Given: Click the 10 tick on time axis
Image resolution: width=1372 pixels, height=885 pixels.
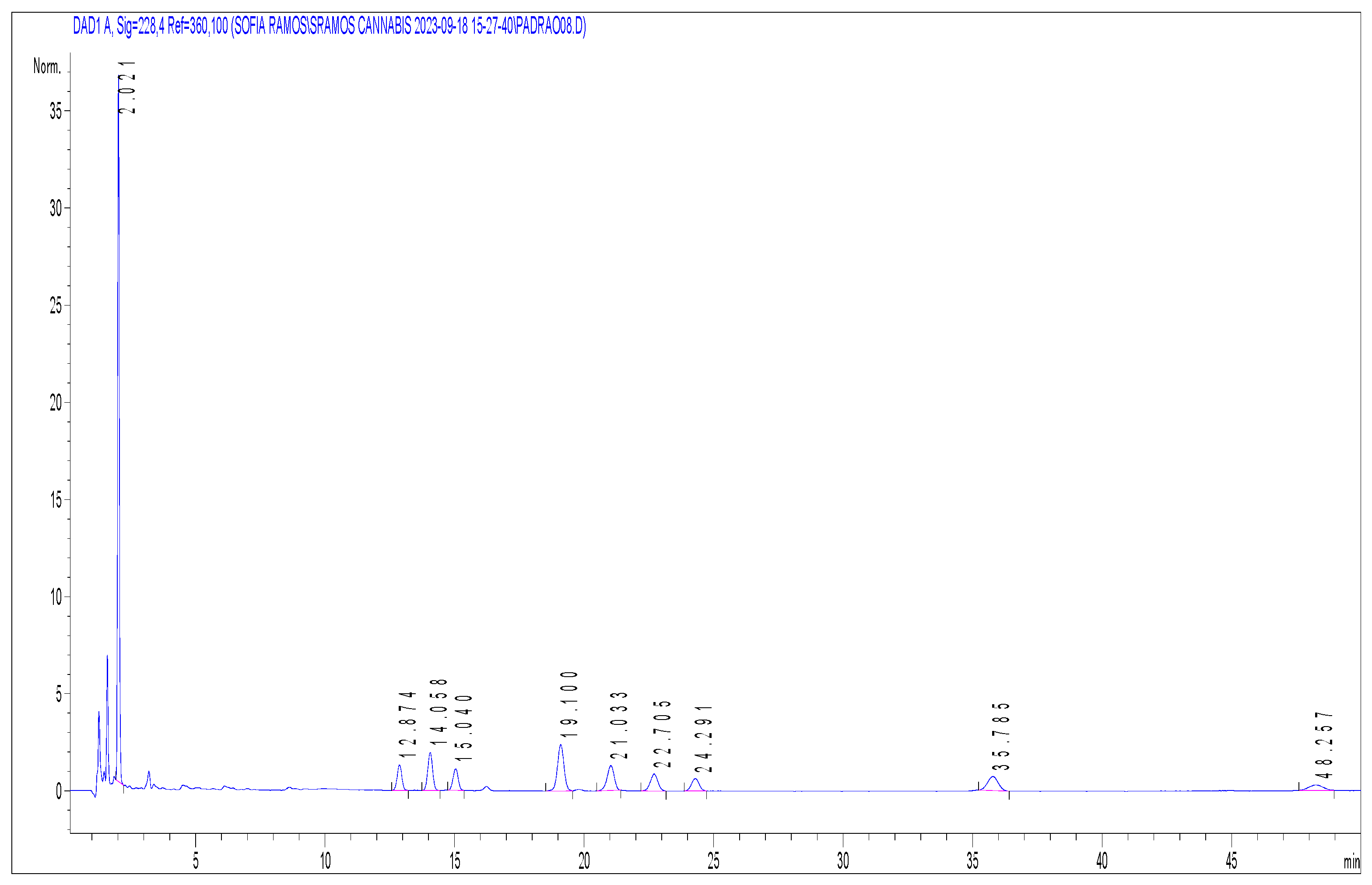Looking at the screenshot, I should tap(325, 861).
